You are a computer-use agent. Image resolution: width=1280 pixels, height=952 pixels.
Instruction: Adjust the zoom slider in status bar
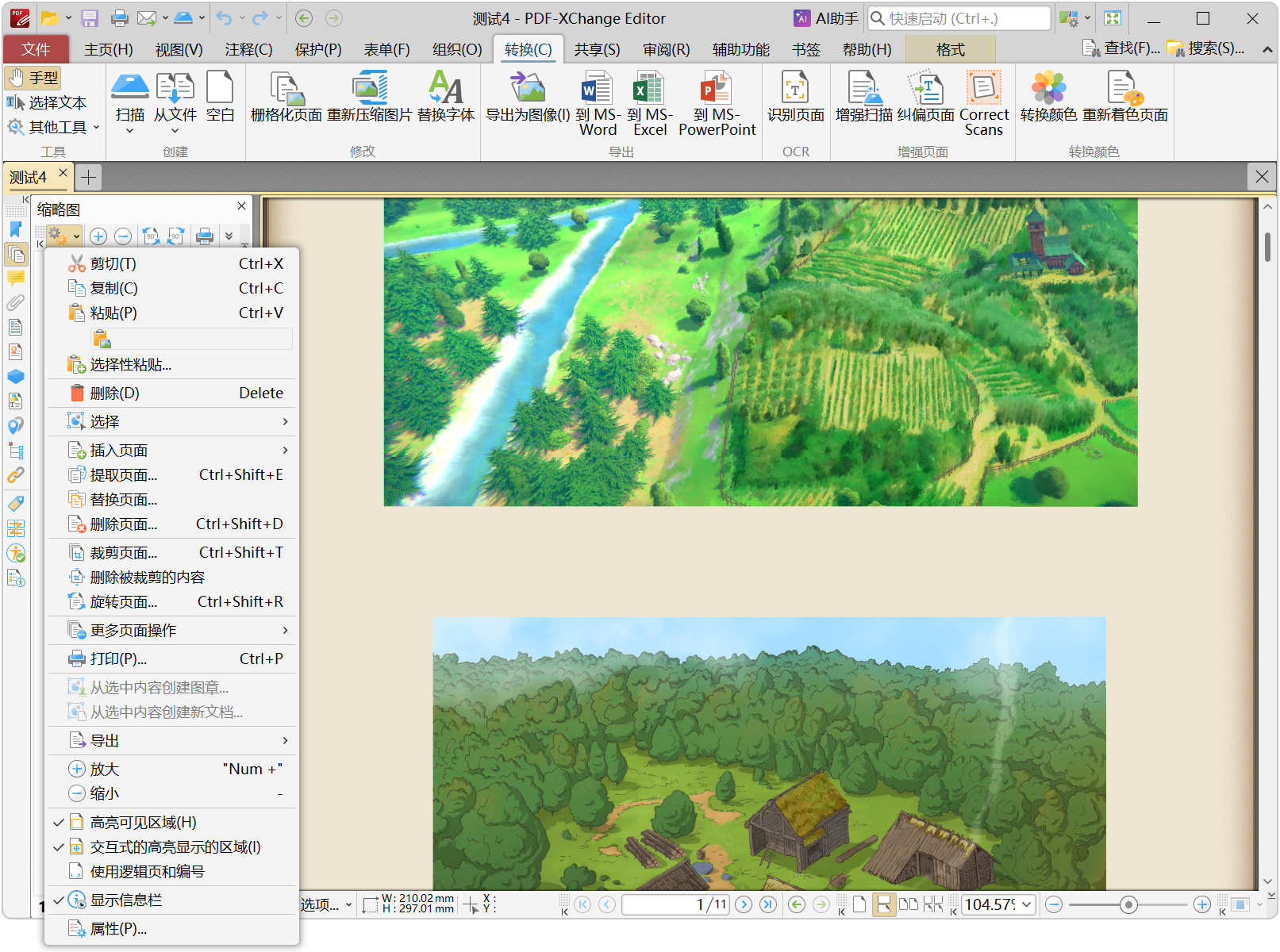tap(1128, 904)
